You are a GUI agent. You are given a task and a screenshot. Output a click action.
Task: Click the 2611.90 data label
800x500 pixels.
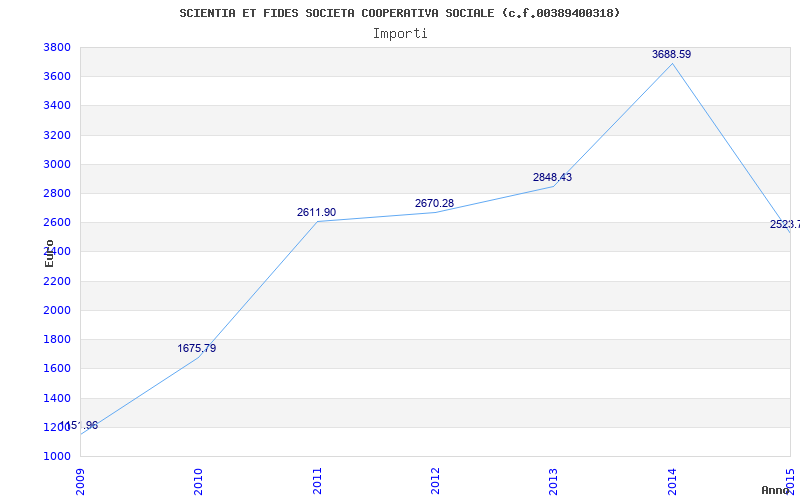316,213
